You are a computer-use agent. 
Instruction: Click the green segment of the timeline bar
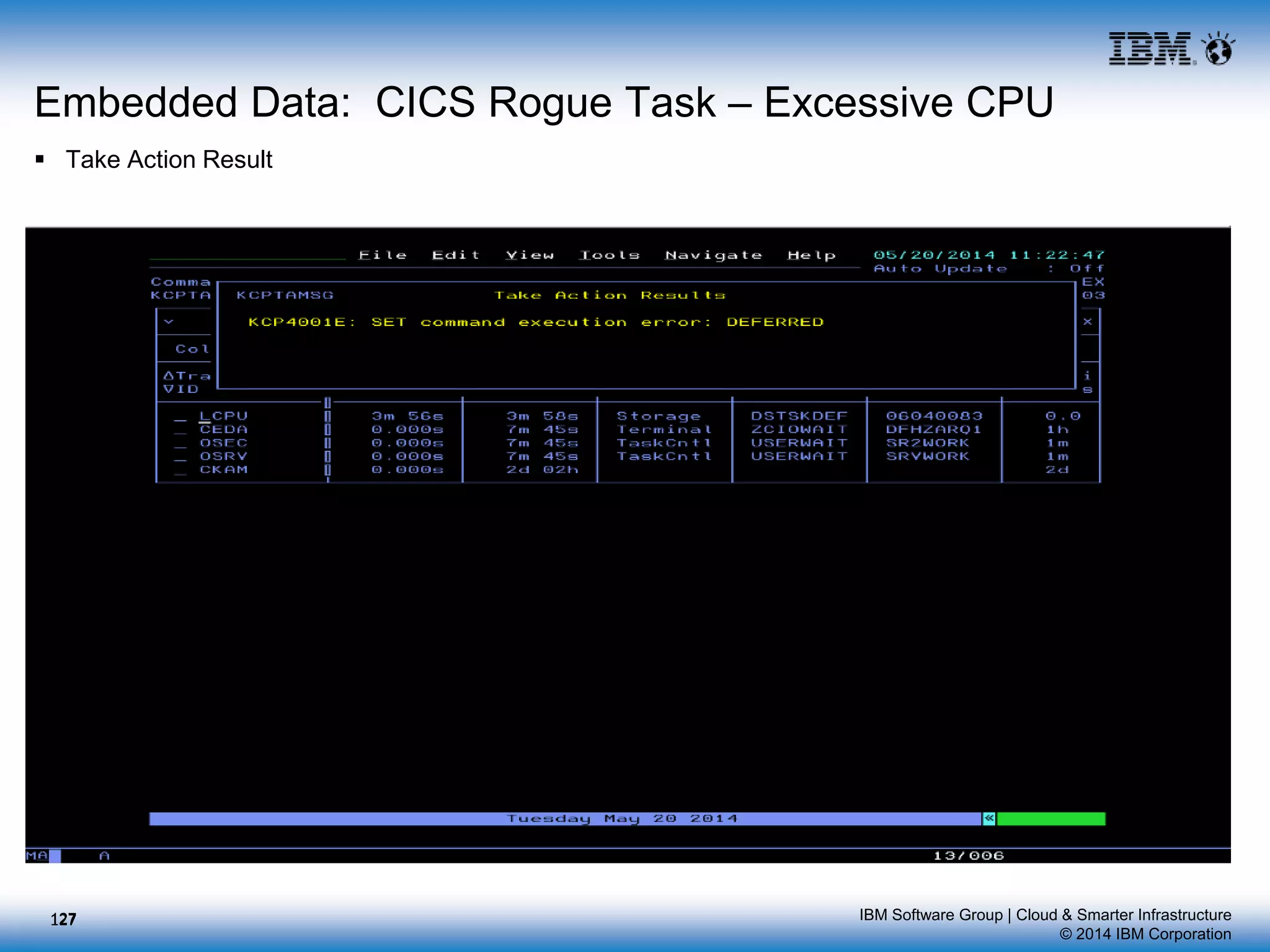click(1051, 819)
